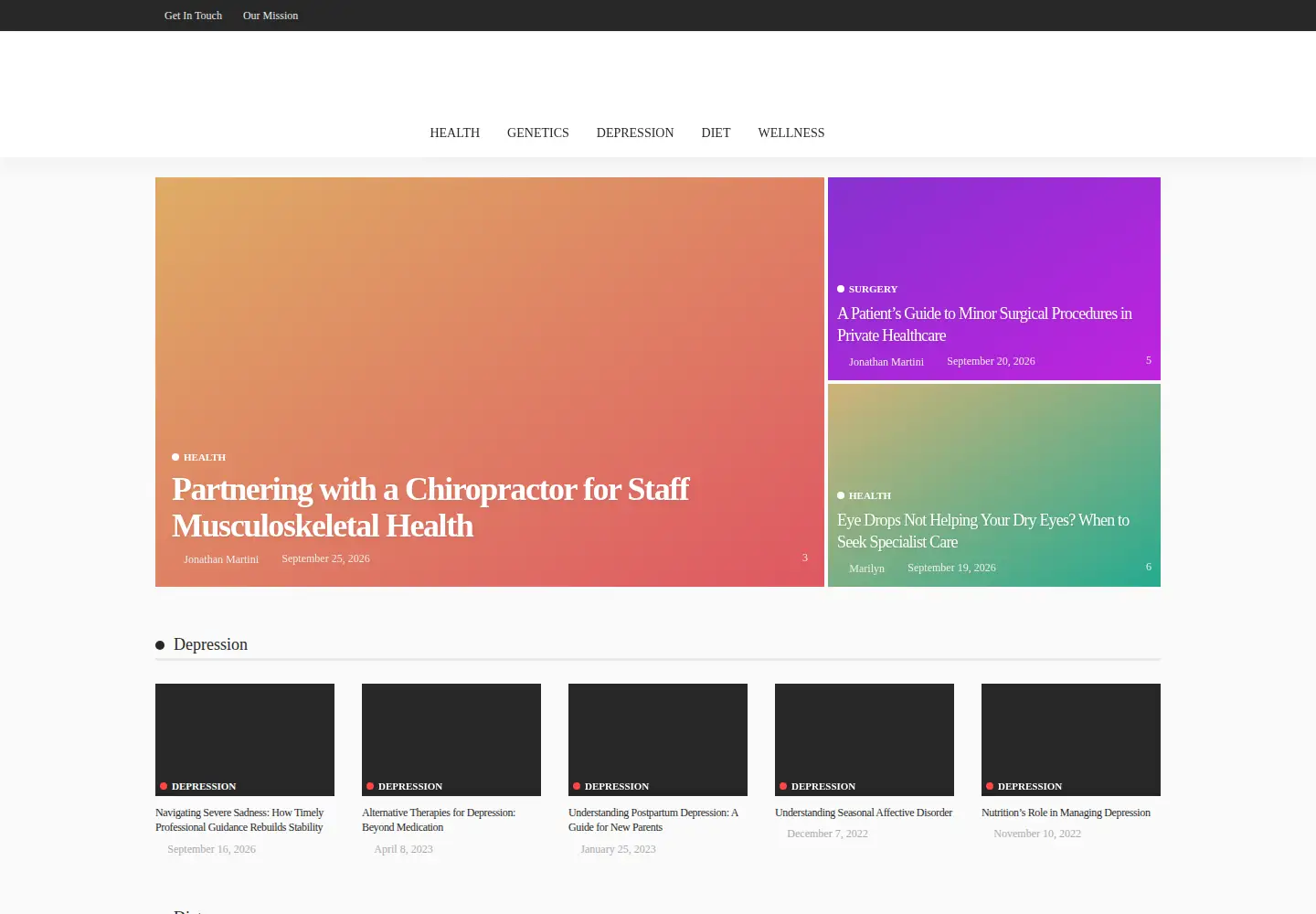Visit the WELLNESS section
Image resolution: width=1316 pixels, height=914 pixels.
point(791,133)
